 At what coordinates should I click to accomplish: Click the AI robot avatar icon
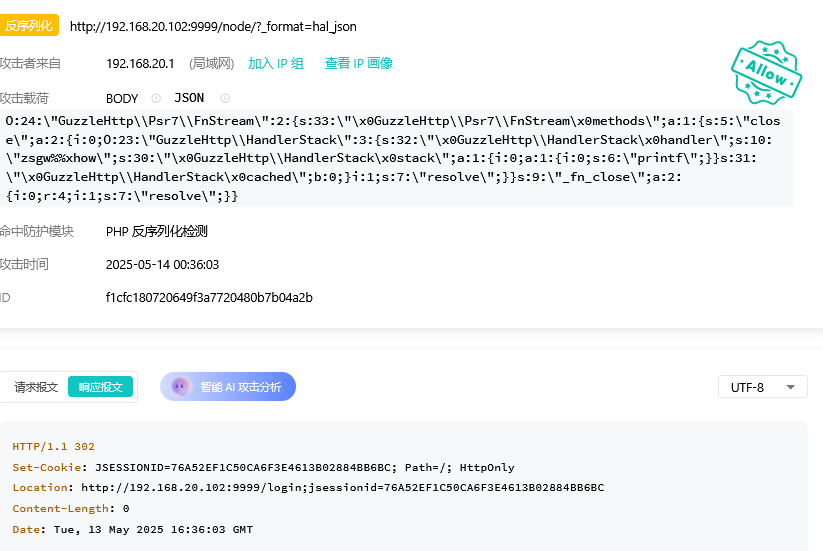180,387
